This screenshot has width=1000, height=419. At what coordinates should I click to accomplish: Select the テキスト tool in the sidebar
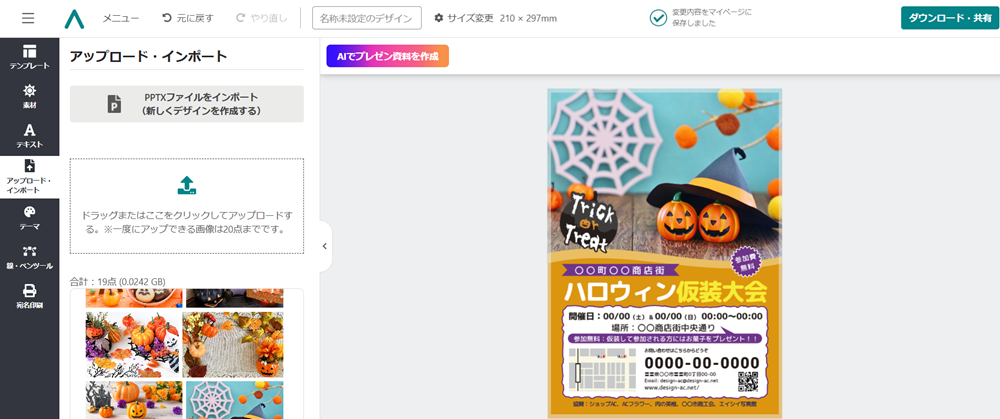[29, 136]
